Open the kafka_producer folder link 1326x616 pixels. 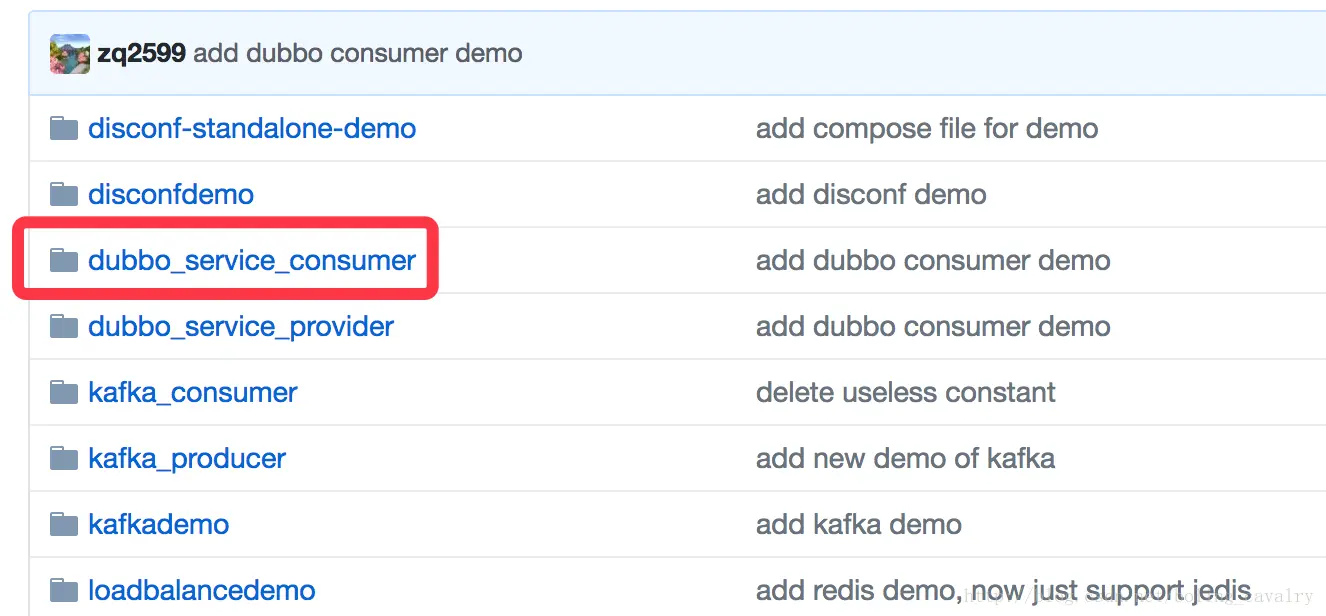click(x=187, y=459)
